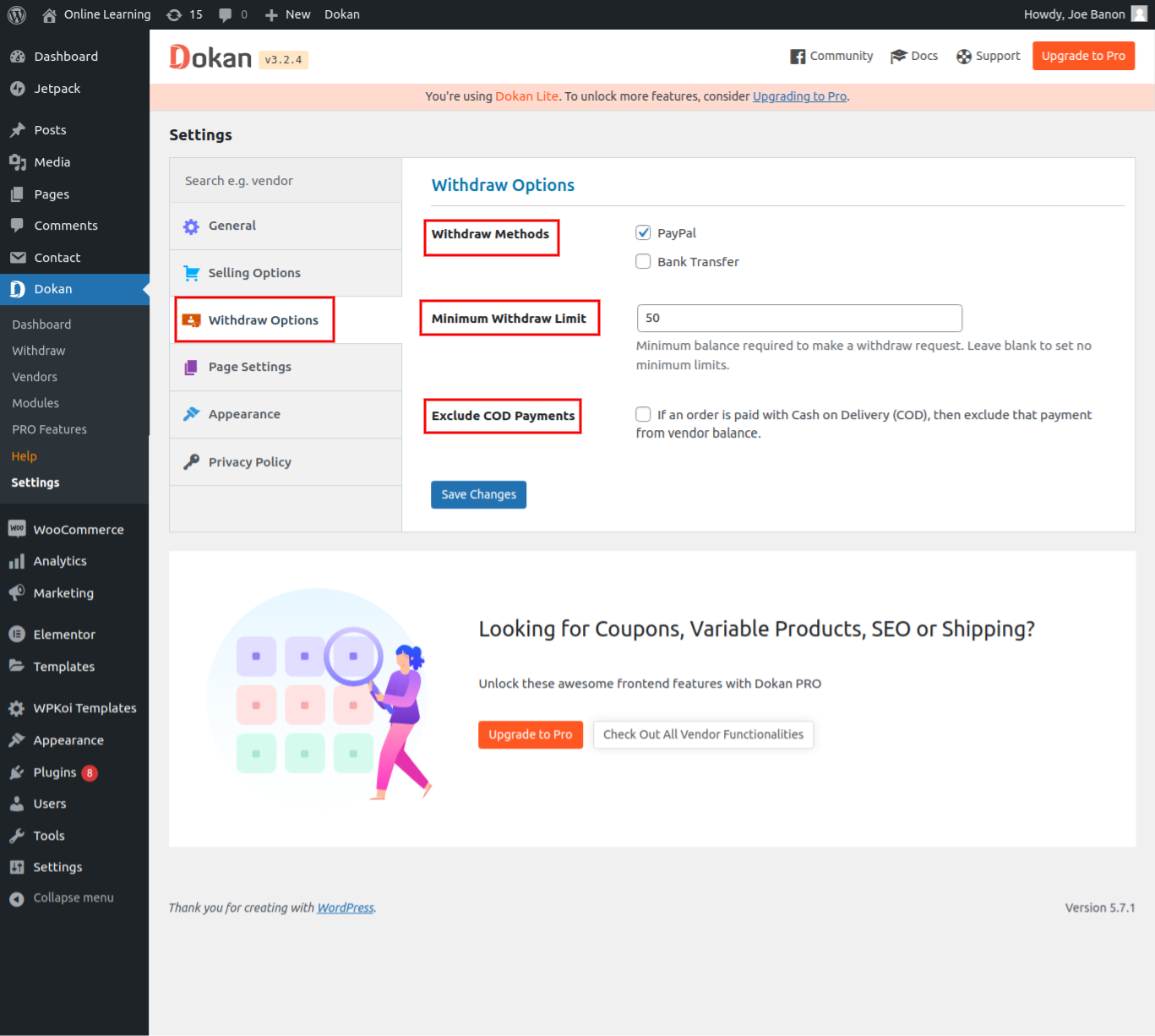Open the Docs link in header
This screenshot has height=1036, width=1155.
point(914,56)
